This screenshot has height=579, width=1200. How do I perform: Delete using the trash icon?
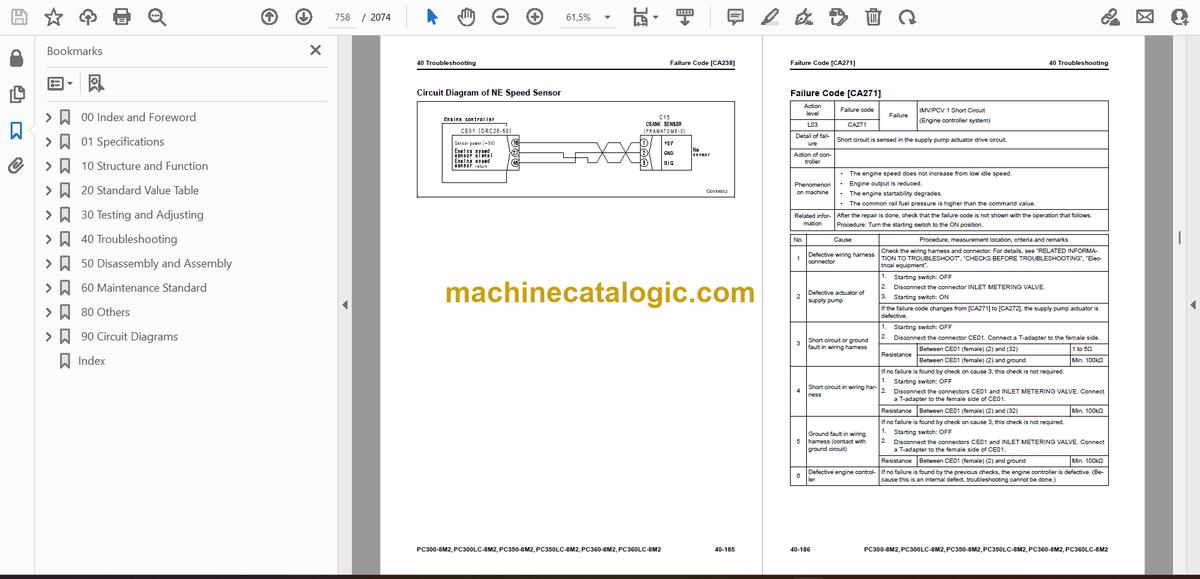873,17
